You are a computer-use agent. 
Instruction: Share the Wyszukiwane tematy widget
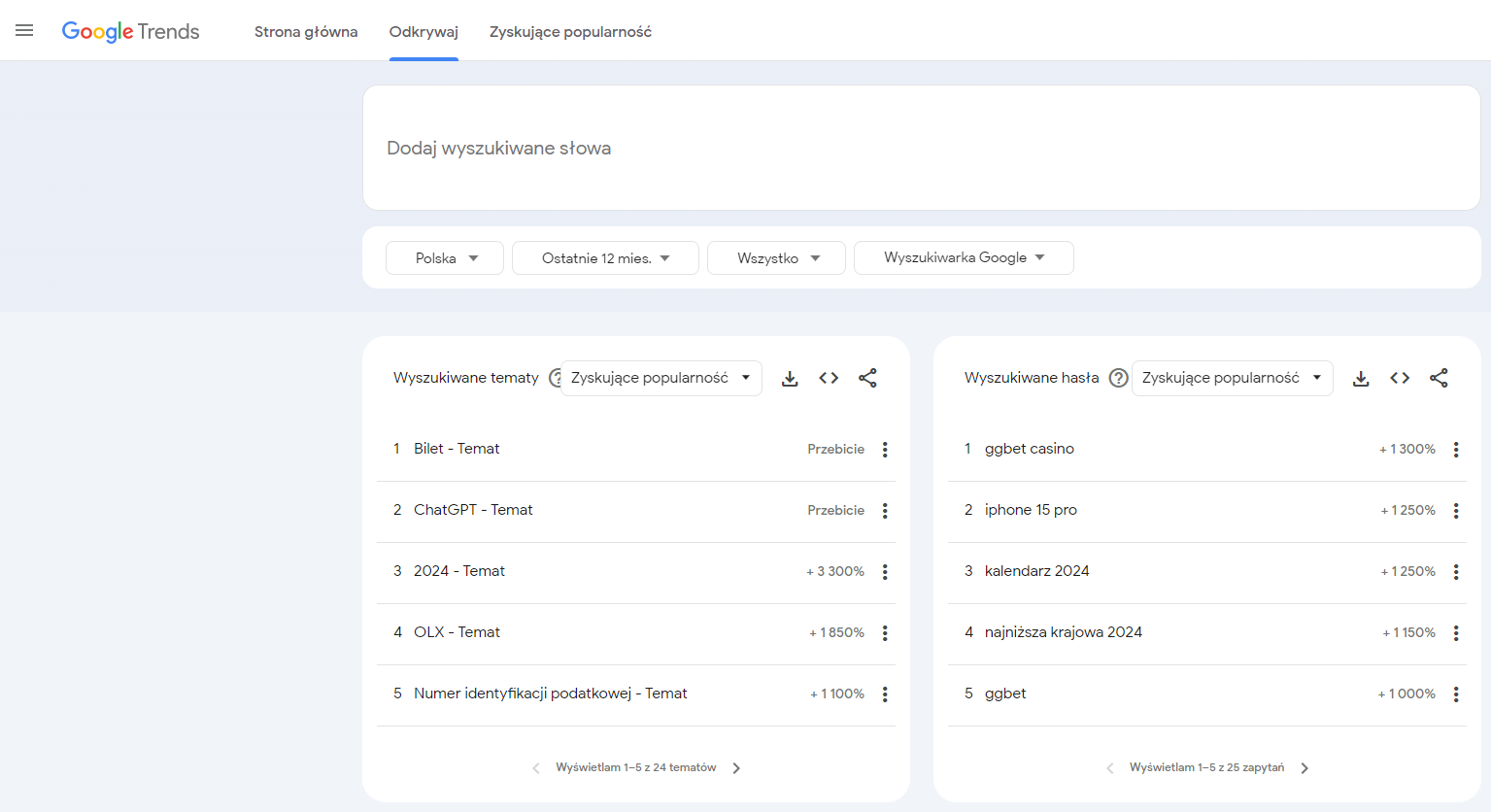[x=867, y=378]
